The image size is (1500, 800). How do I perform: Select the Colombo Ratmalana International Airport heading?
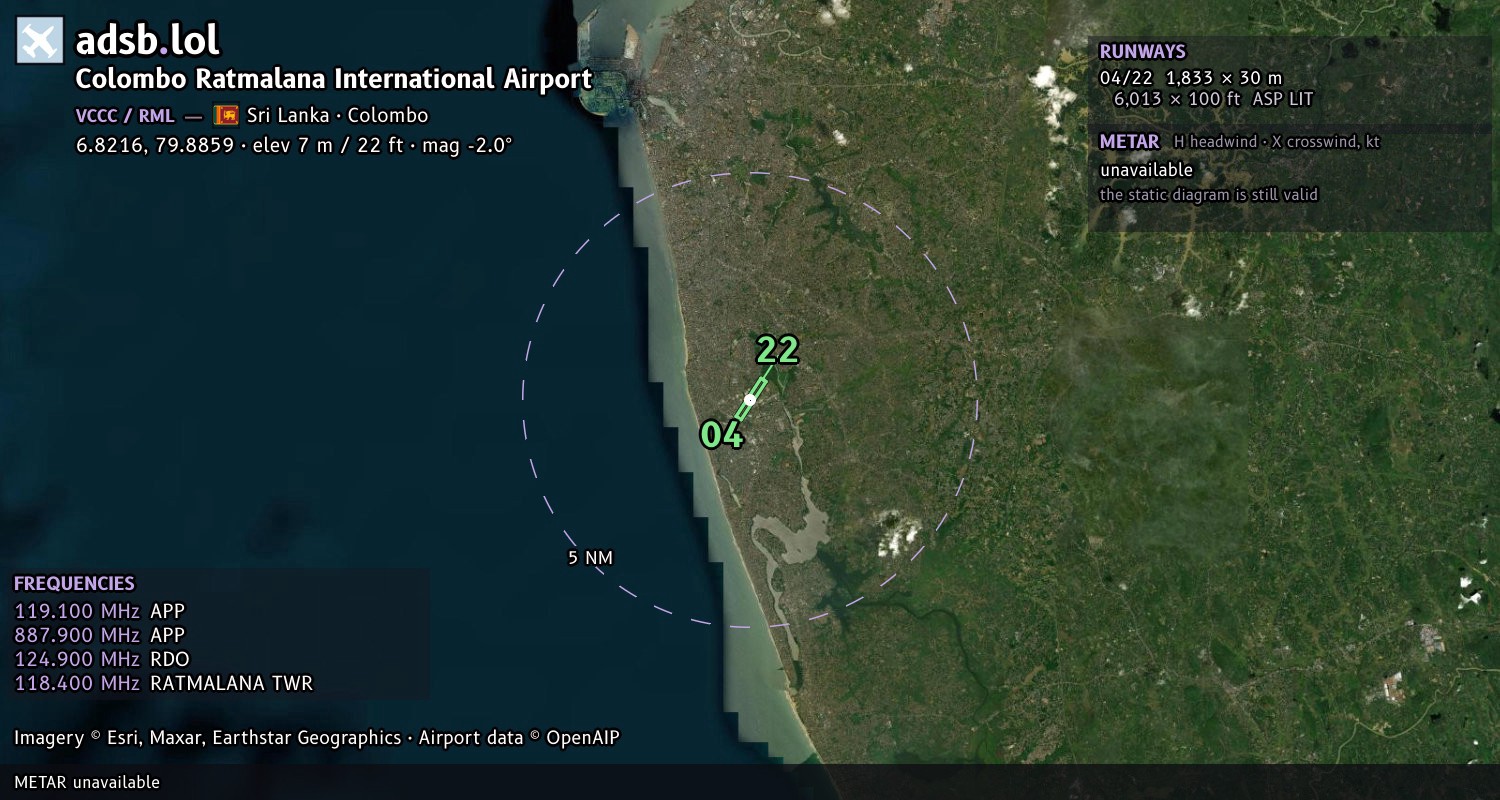(x=334, y=79)
